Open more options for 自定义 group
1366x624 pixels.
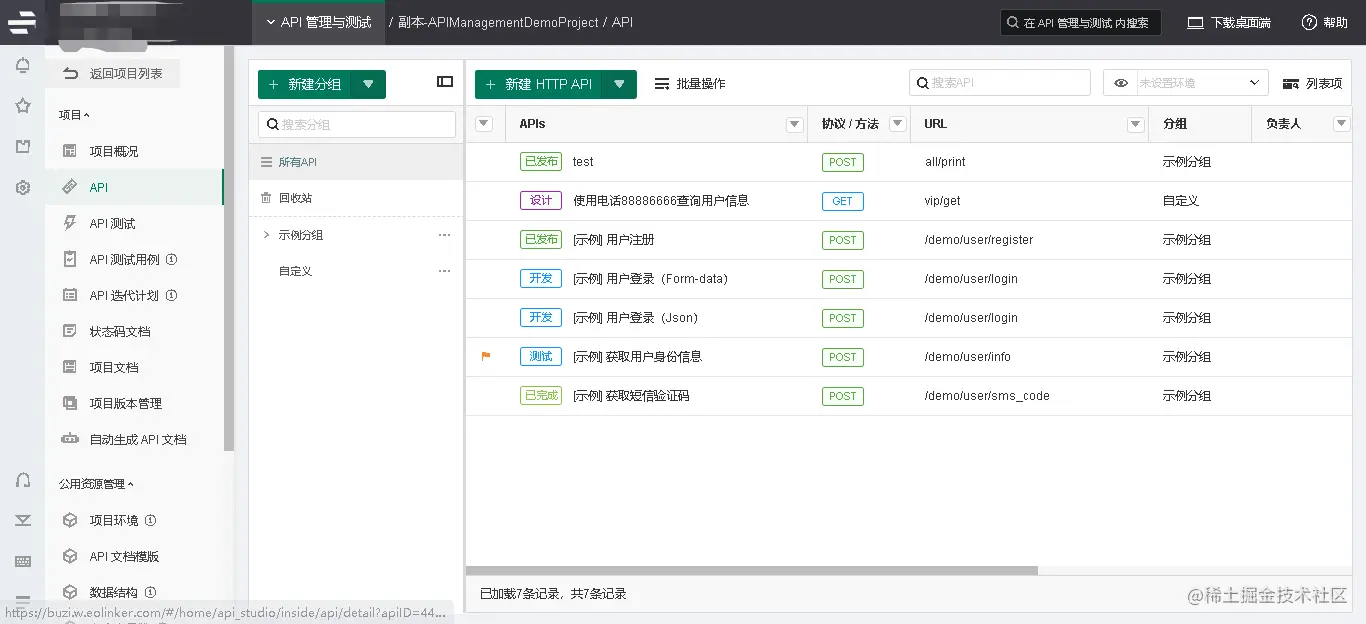point(444,271)
